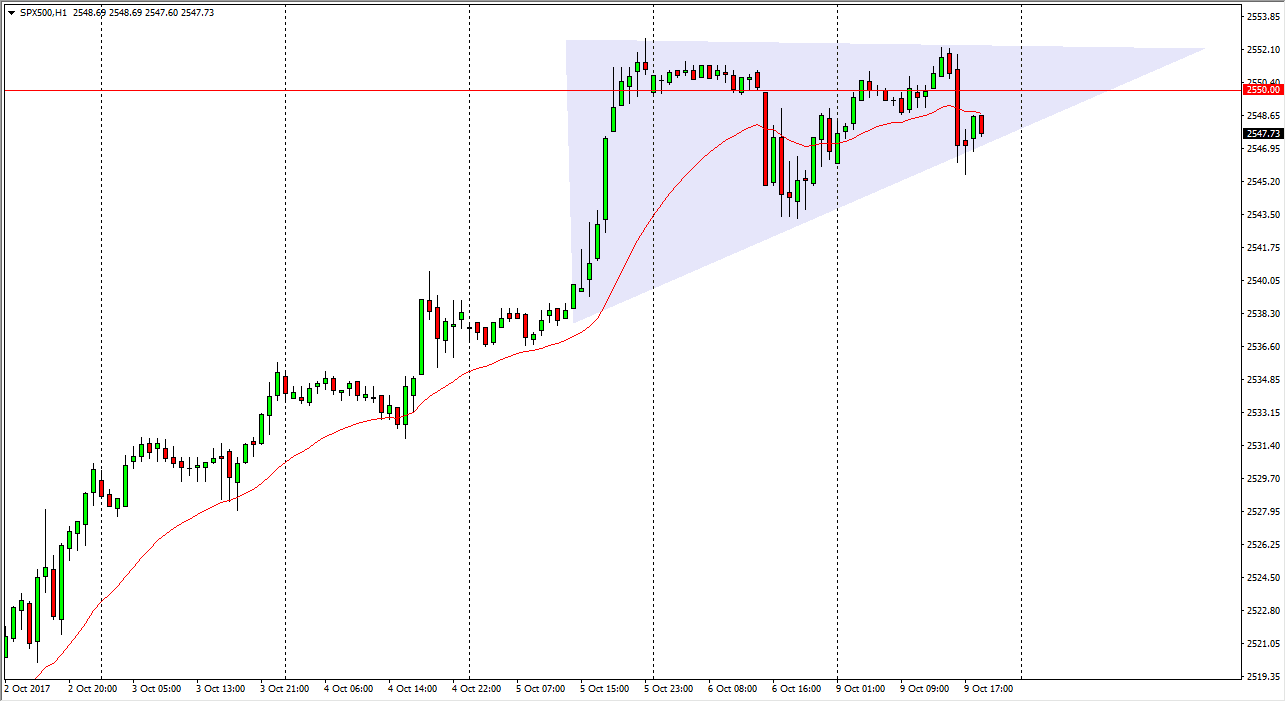
Task: Click the 2540.00 price scale label
Action: pos(1262,281)
